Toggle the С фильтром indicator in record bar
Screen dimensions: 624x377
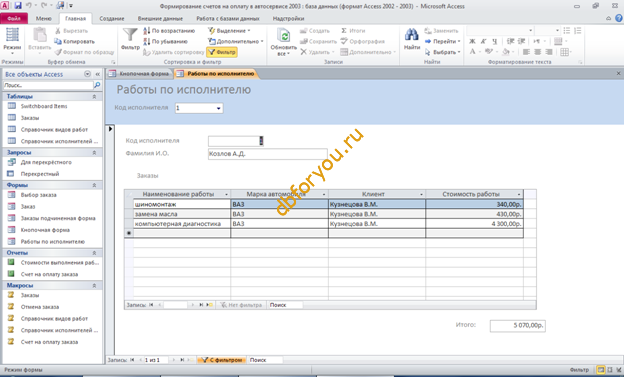(222, 360)
